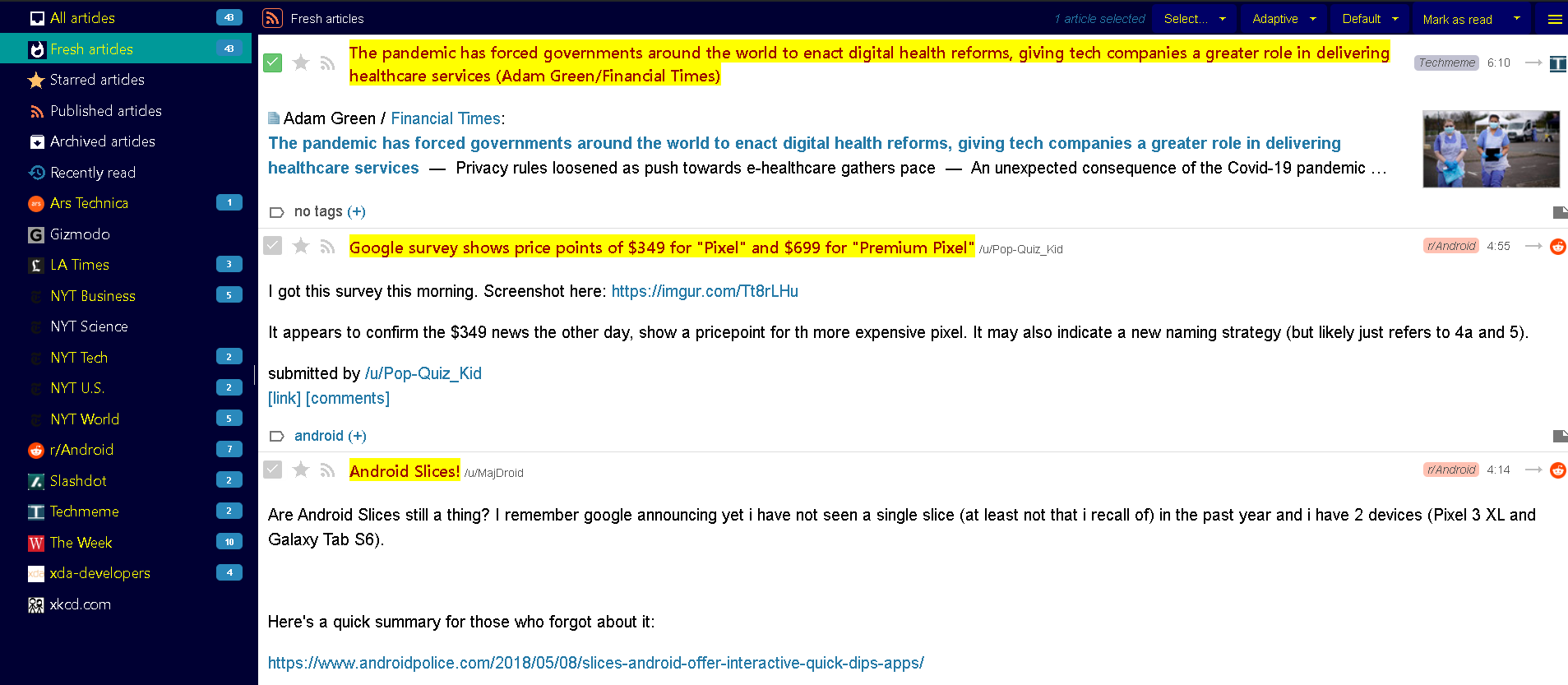Screen dimensions: 1568x685
Task: Star the Android Slices! article
Action: point(301,470)
